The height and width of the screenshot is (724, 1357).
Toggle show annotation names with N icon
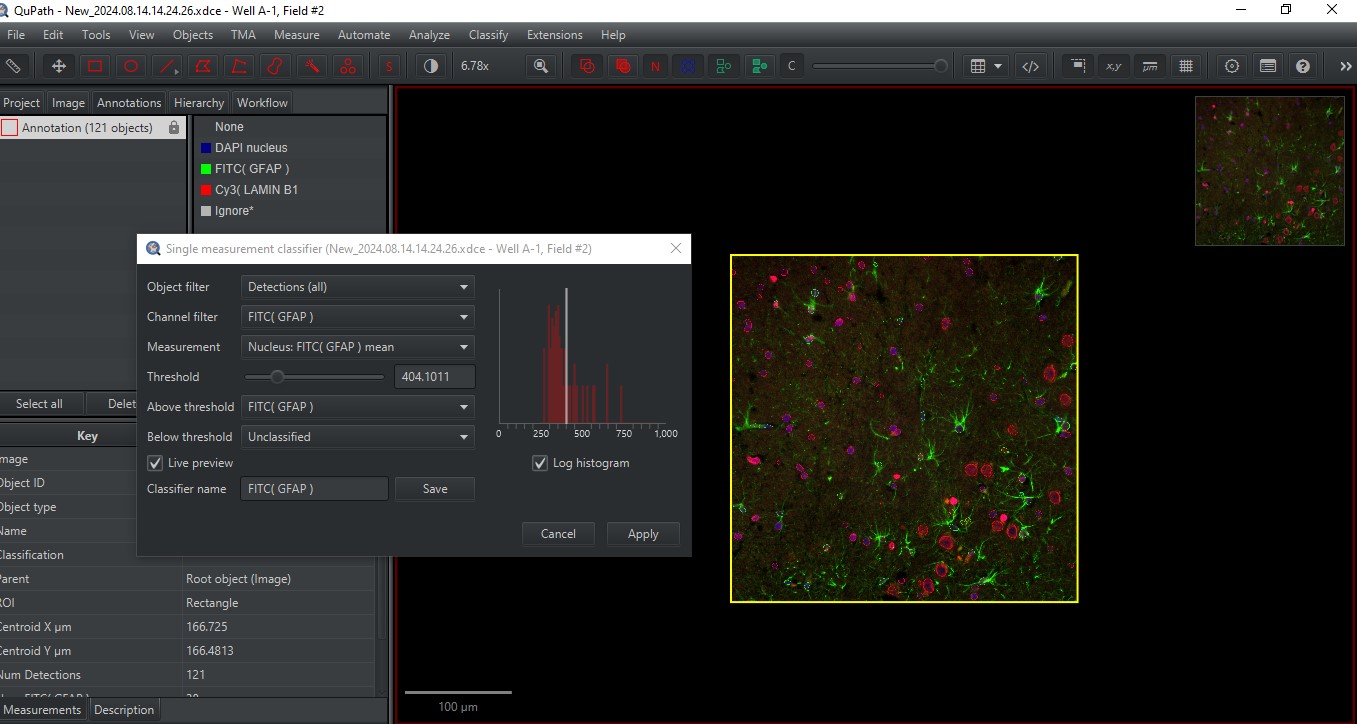click(x=656, y=65)
